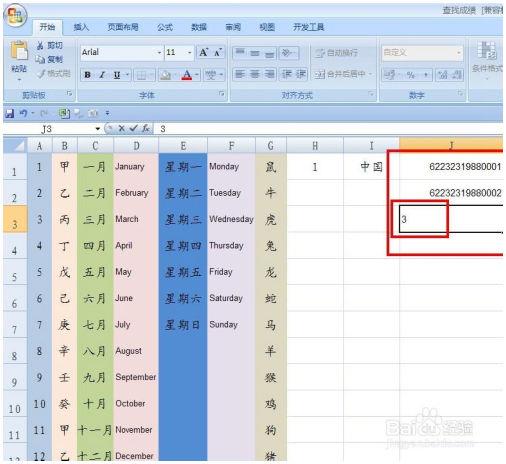This screenshot has height=464, width=506.
Task: Click the Insert Function fx icon
Action: (x=146, y=128)
